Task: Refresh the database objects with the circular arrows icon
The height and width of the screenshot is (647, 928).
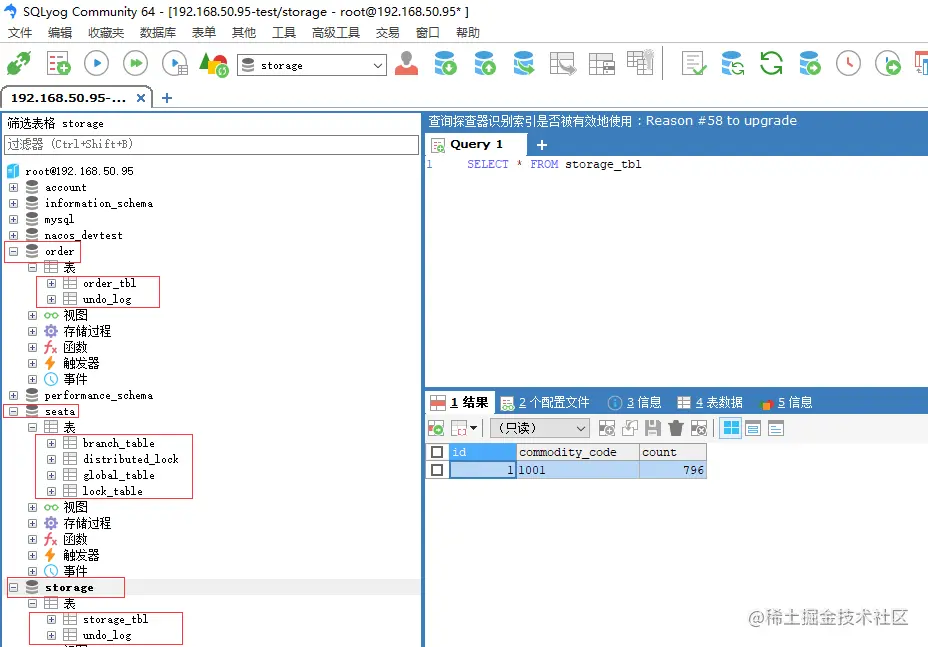Action: point(770,63)
